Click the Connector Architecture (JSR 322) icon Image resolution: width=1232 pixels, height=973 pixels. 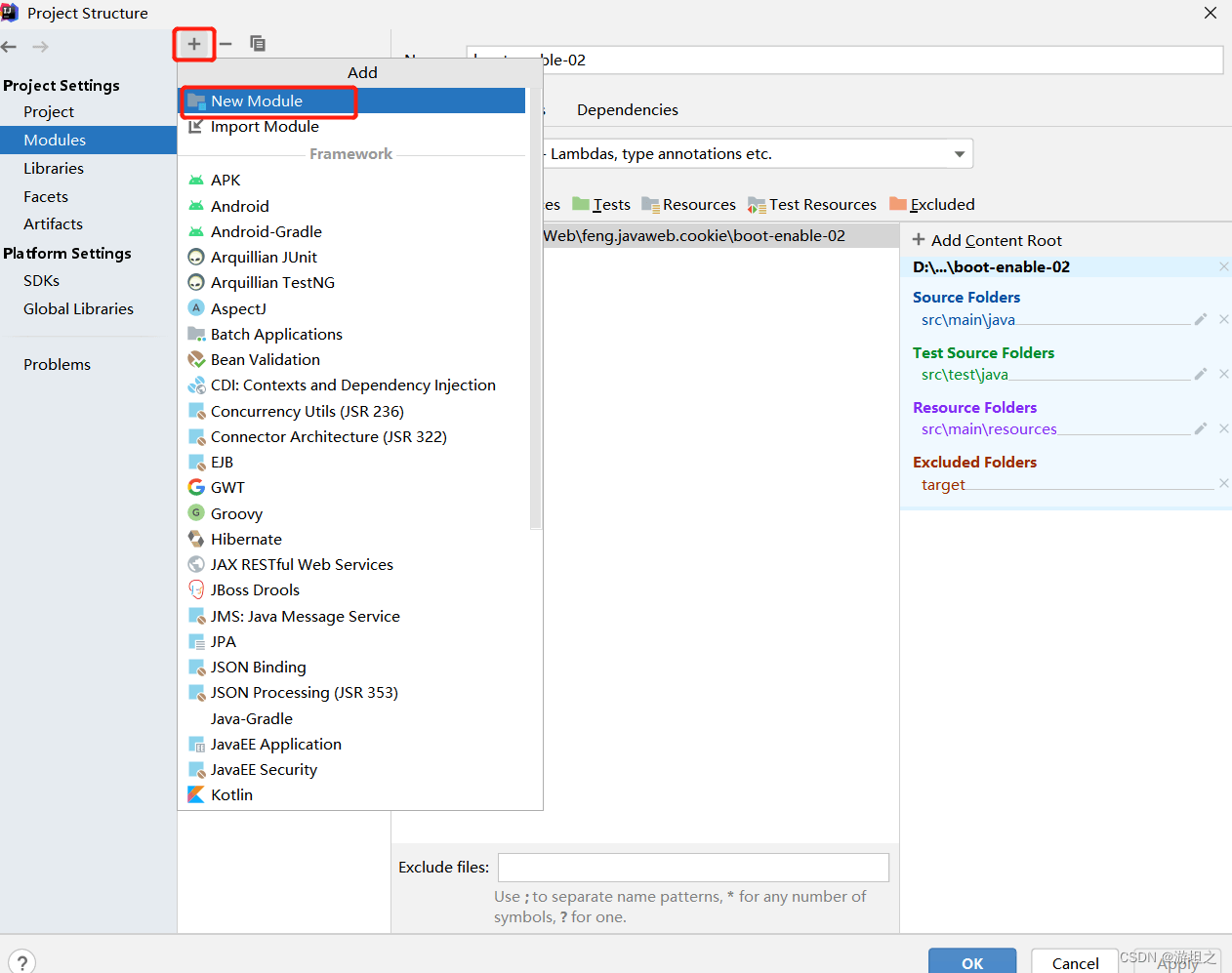[196, 436]
